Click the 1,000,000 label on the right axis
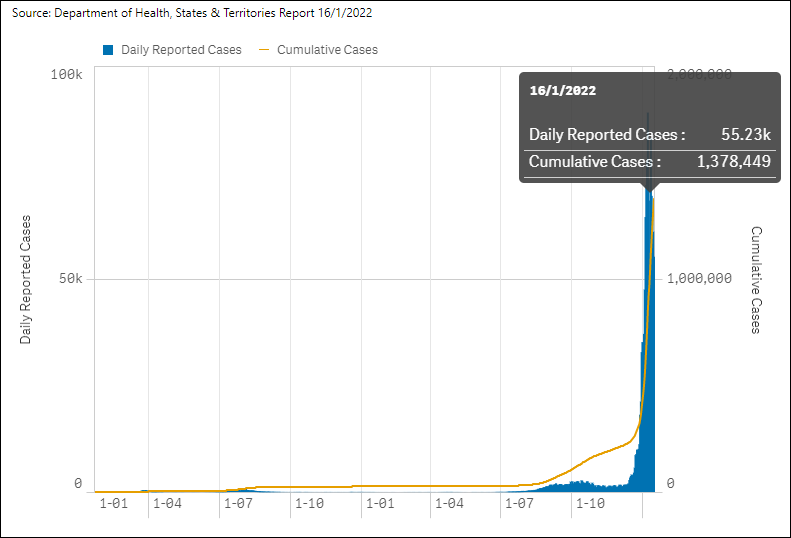Image resolution: width=791 pixels, height=538 pixels. coord(699,279)
